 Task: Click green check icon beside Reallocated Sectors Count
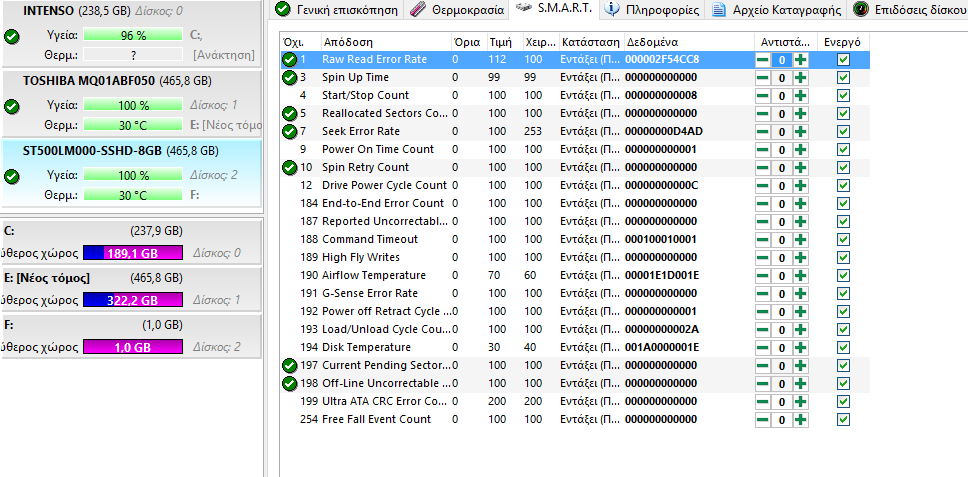[x=289, y=114]
